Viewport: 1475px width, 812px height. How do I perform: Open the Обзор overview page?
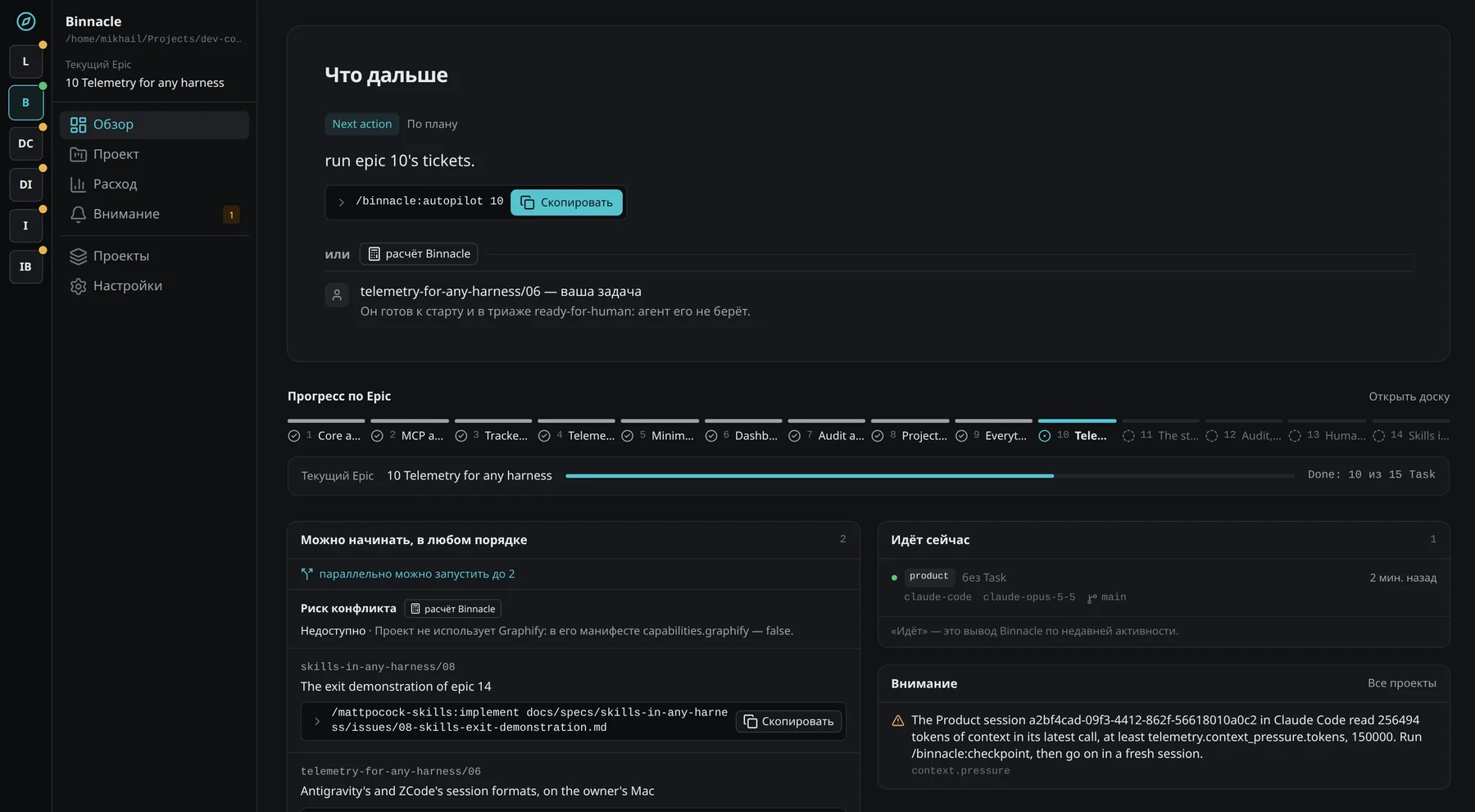coord(154,125)
